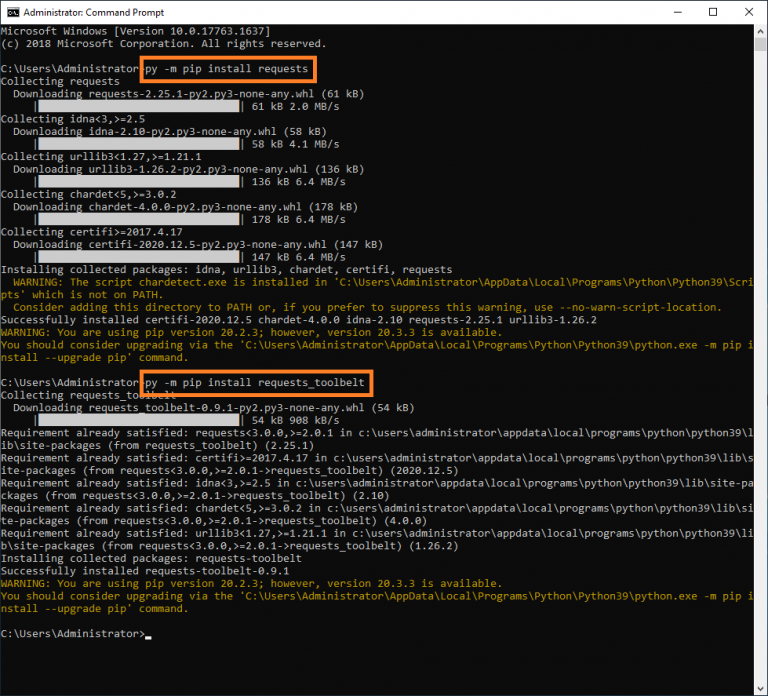Click 'Requirement already satisfied: idna<3' line
Screen dimensions: 768x696
click(377, 489)
